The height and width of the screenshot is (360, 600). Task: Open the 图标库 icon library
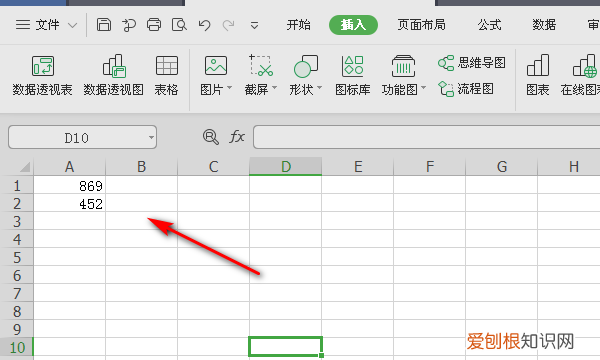click(352, 76)
